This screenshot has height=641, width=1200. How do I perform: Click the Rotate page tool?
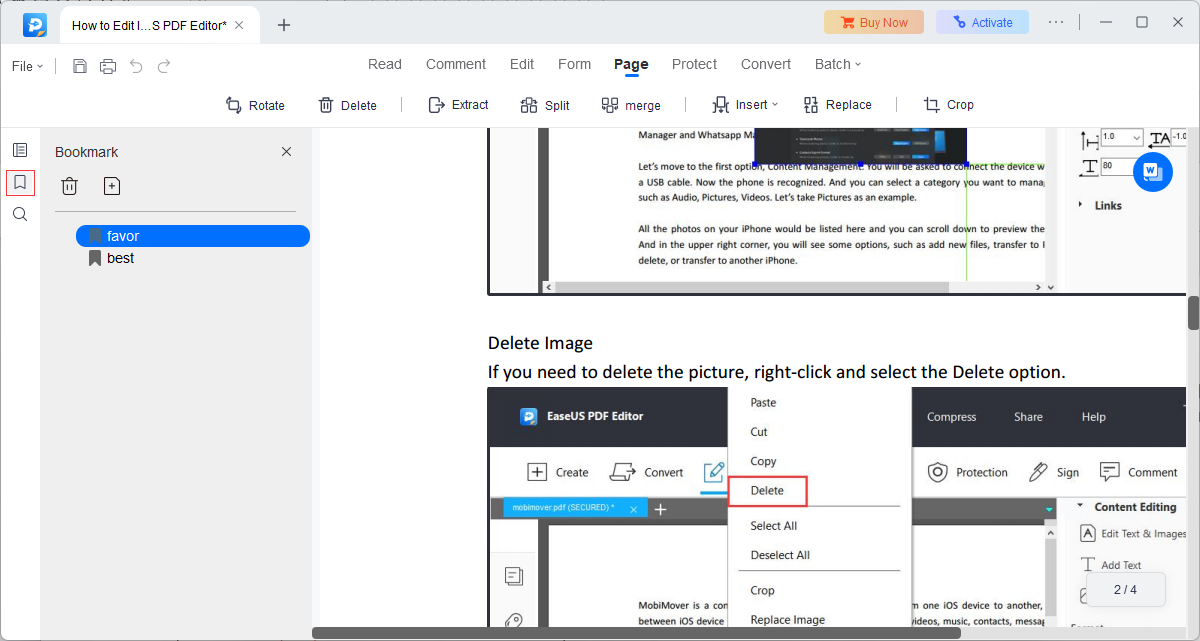[x=255, y=105]
